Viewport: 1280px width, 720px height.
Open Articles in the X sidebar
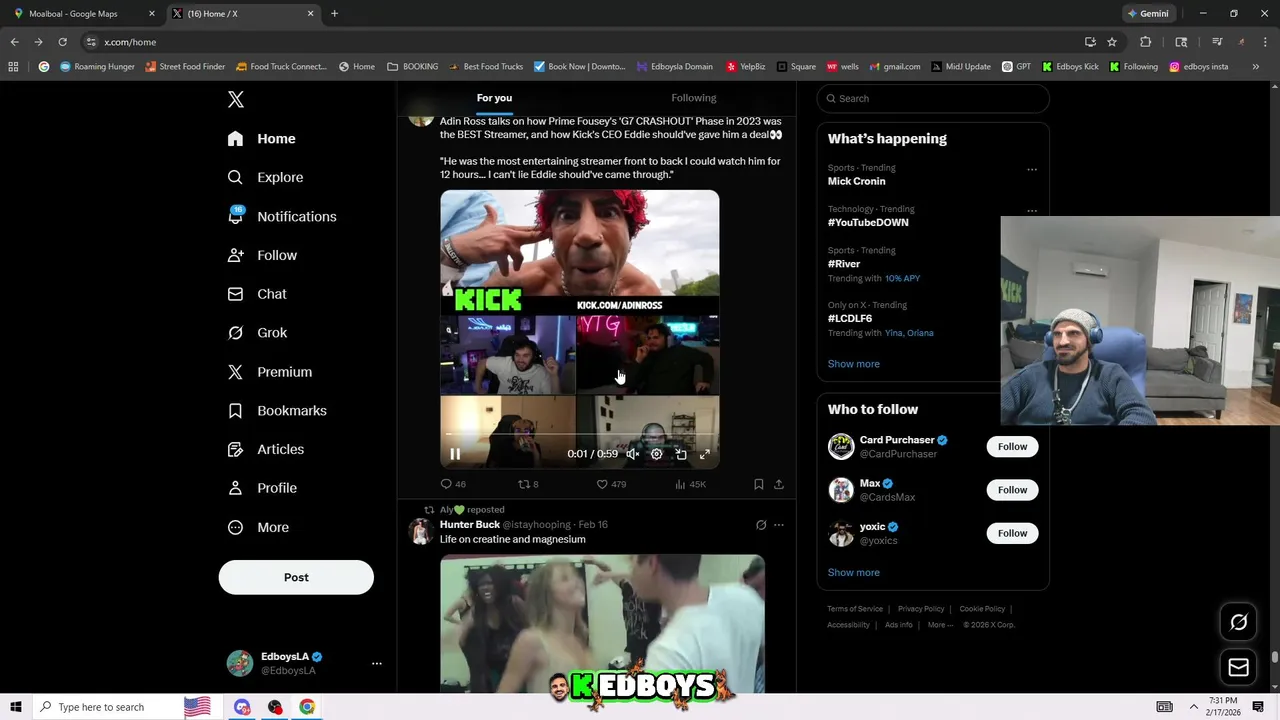(267, 449)
